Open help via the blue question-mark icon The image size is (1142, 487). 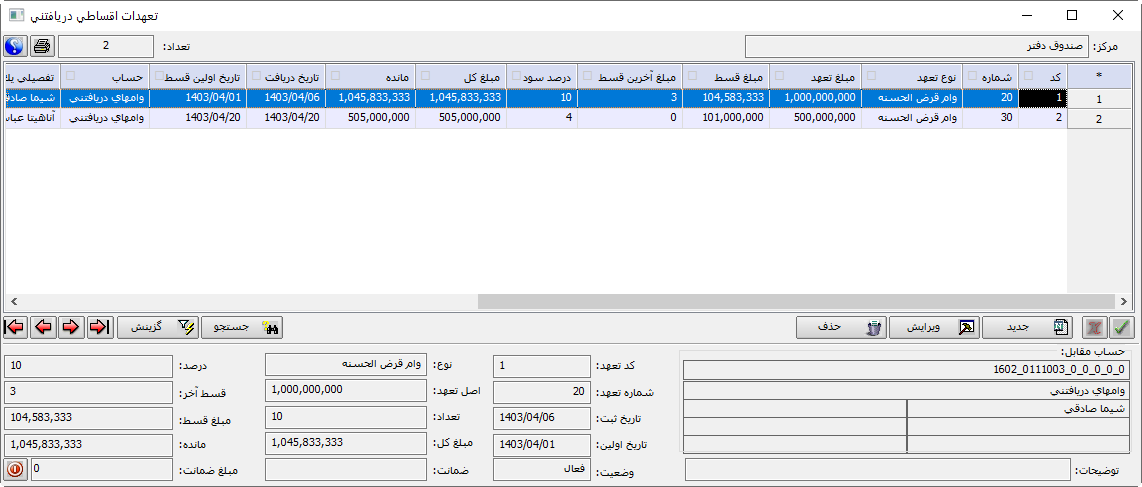15,46
